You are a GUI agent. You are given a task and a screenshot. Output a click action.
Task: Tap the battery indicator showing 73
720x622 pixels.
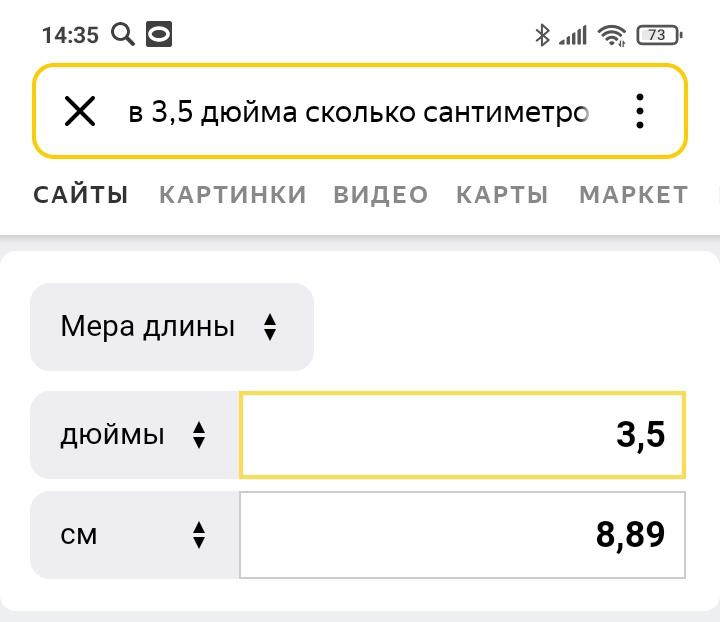pos(658,35)
